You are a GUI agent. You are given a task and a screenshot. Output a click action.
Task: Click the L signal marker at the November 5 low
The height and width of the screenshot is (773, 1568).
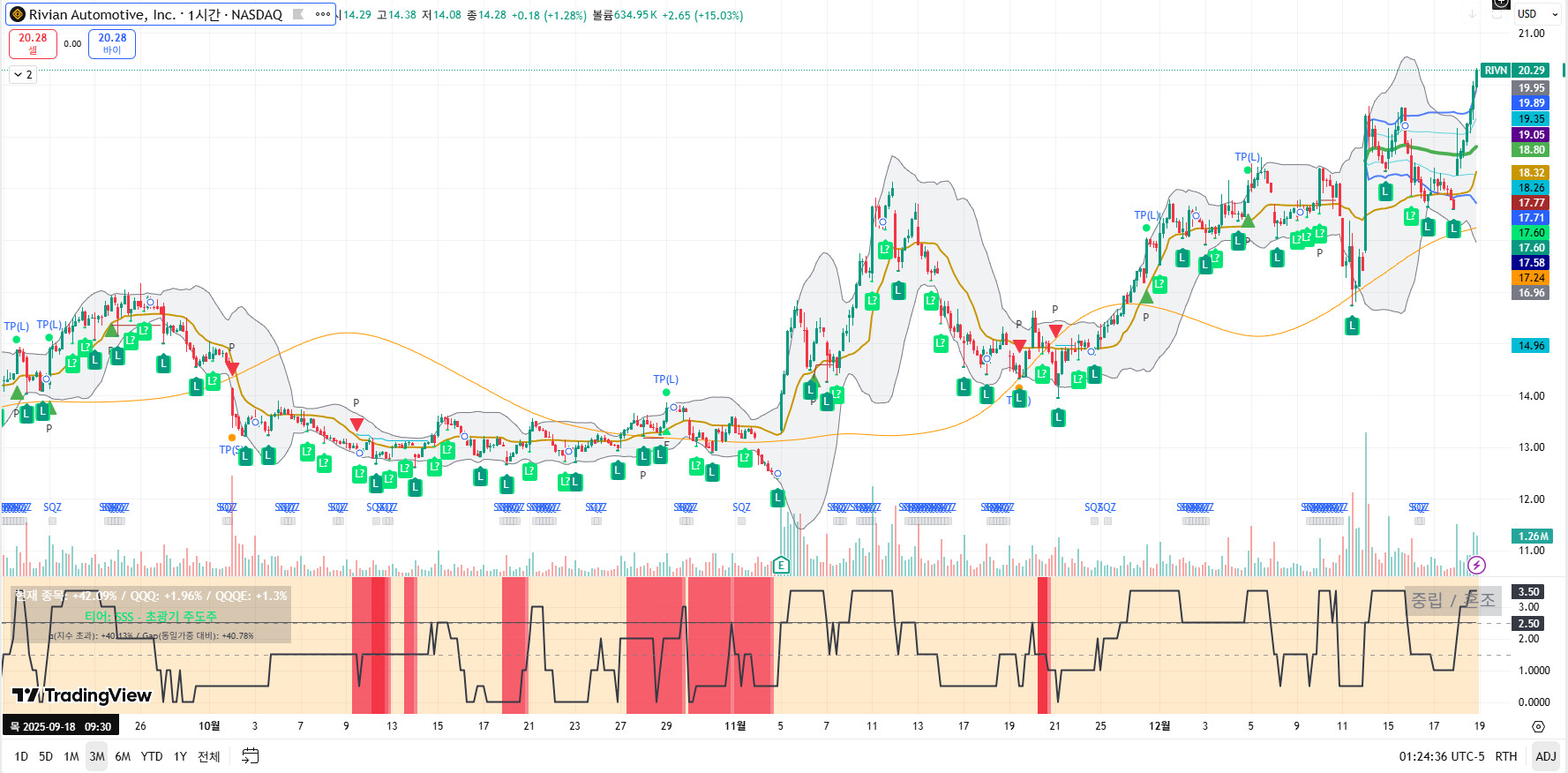(x=777, y=498)
